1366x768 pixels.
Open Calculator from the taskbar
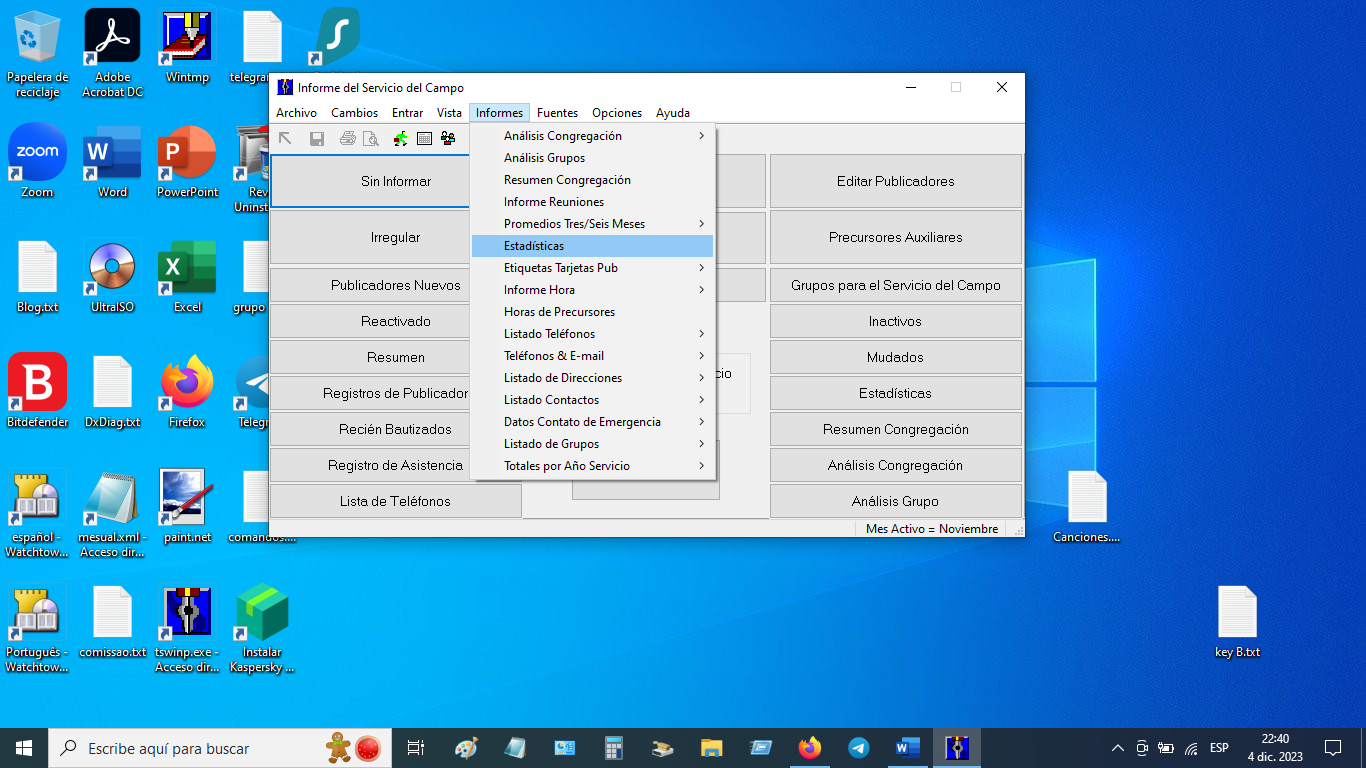(614, 747)
